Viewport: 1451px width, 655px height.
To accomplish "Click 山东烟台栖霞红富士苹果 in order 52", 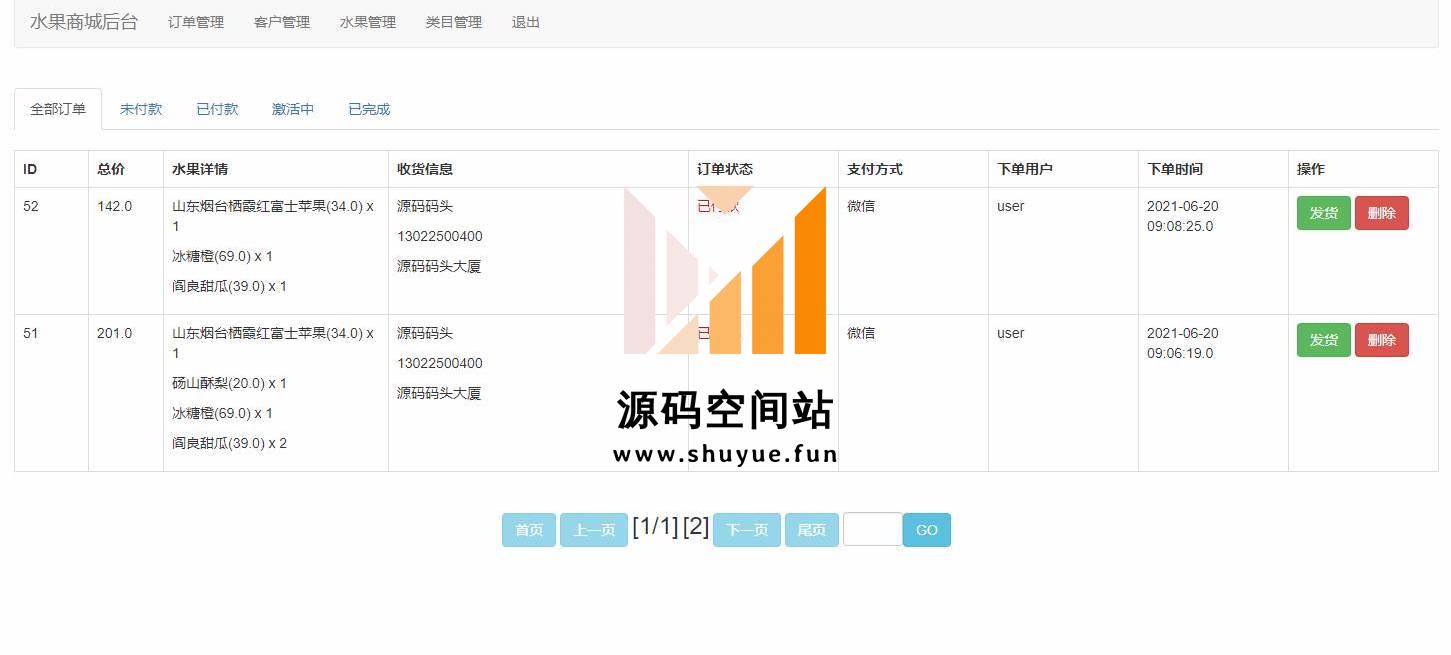I will [x=273, y=216].
